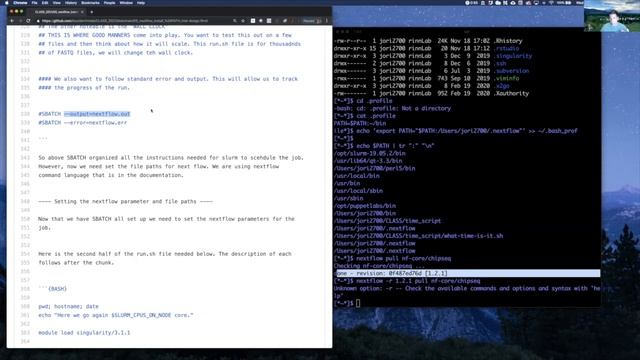Click the what-time-is-it.sh path in the terminal
Screen dimensions: 640x360
(418, 236)
